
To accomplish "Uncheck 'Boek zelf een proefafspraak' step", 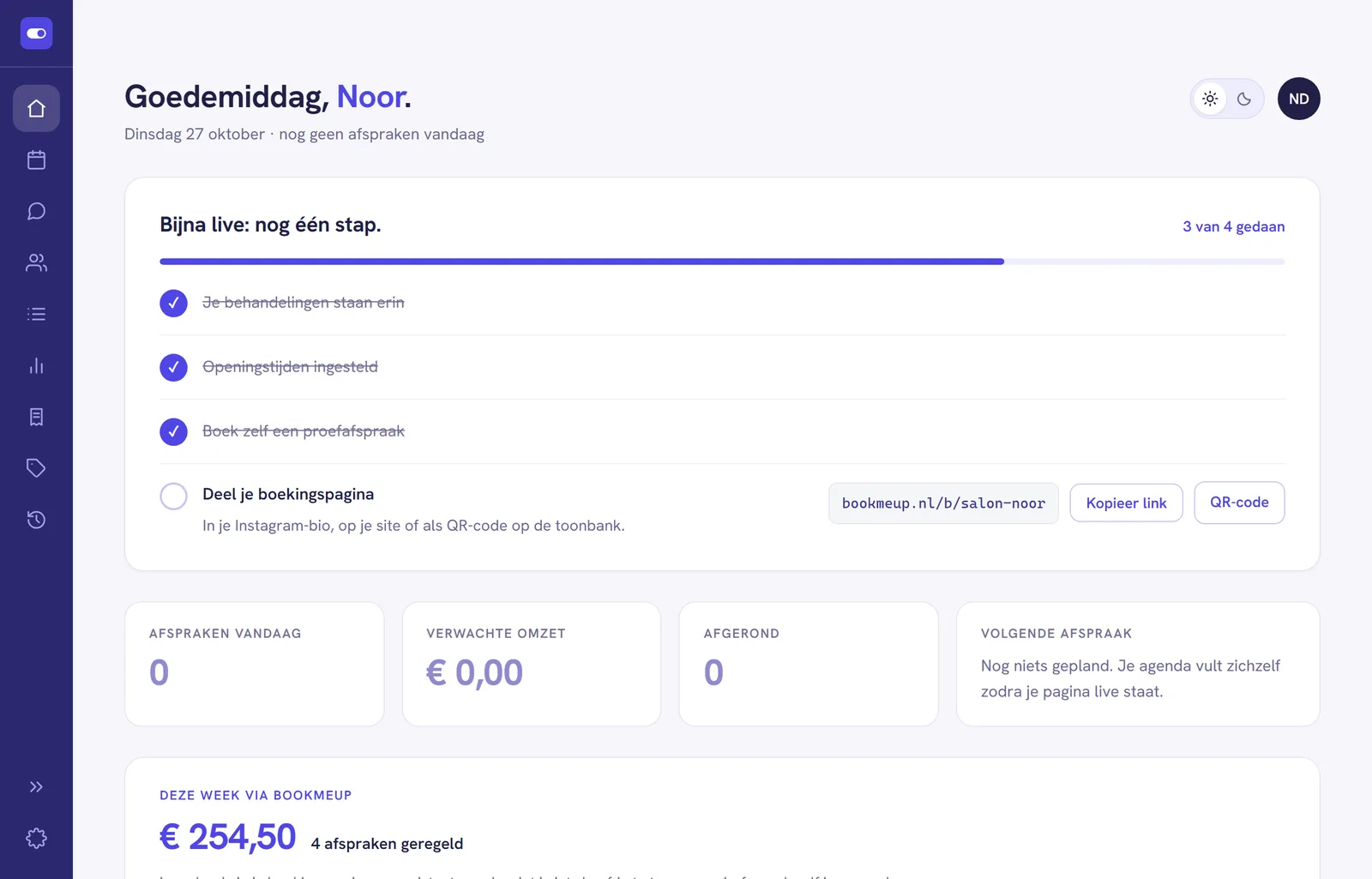I will pyautogui.click(x=173, y=431).
